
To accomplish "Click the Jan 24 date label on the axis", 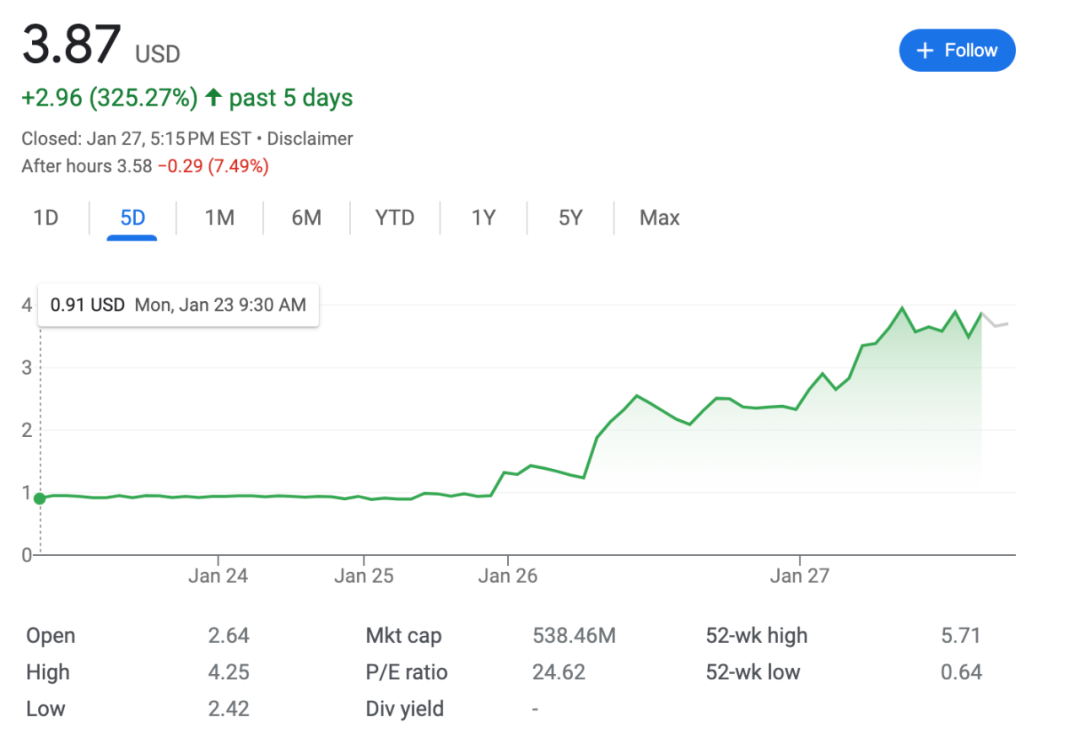I will click(x=218, y=576).
